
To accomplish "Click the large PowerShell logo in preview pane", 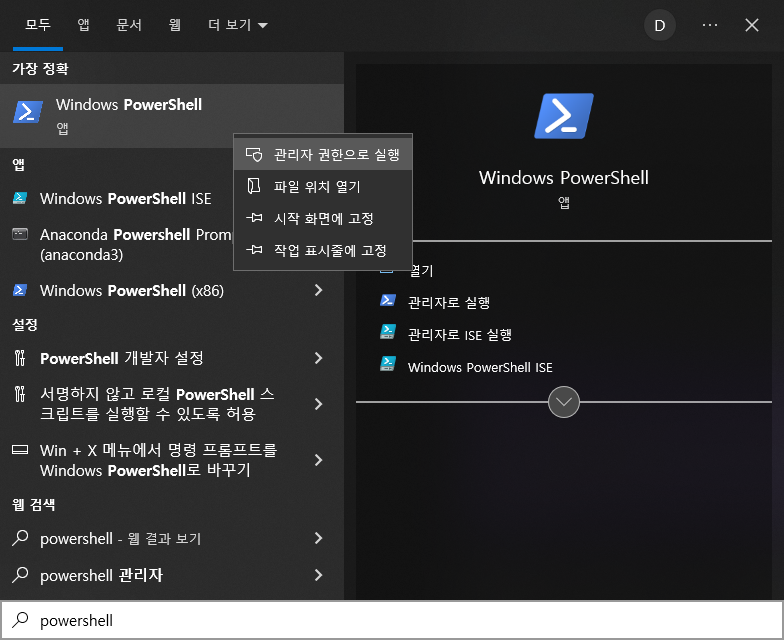I will (x=564, y=116).
